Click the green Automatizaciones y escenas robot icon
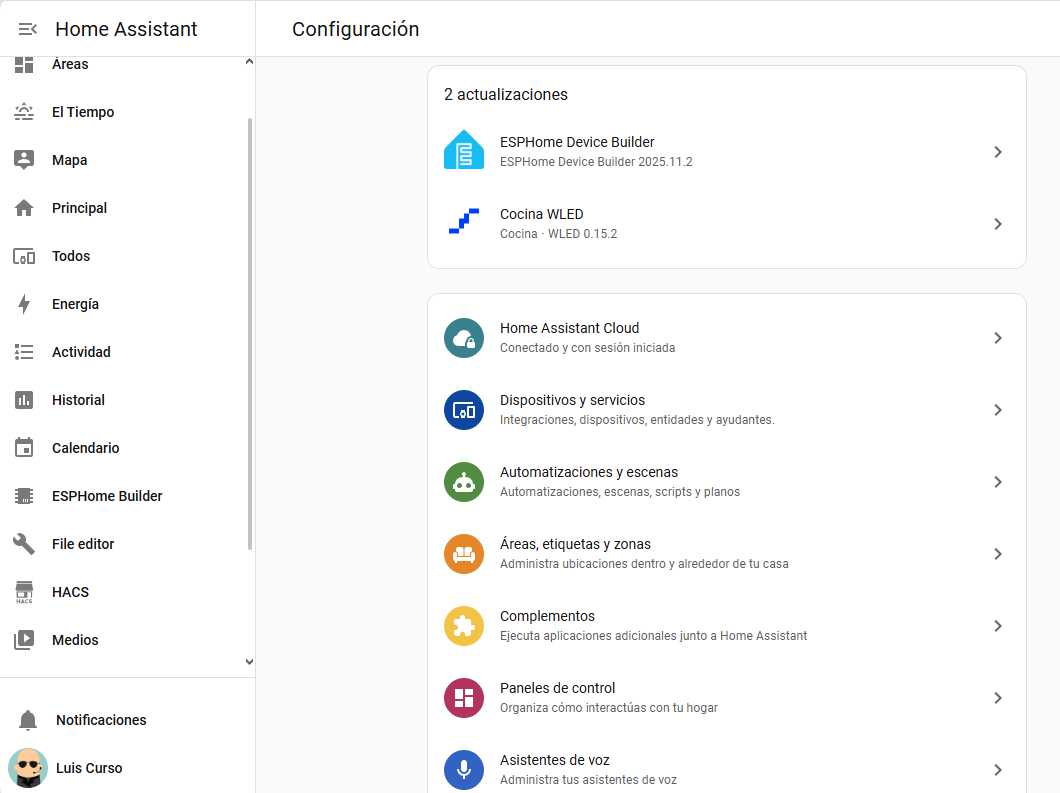This screenshot has height=793, width=1060. [x=464, y=482]
